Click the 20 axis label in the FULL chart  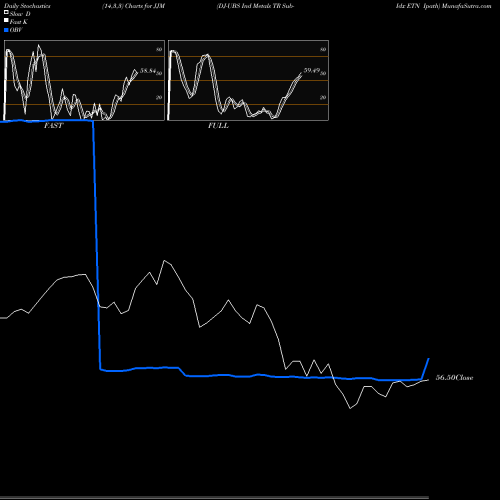tap(323, 97)
